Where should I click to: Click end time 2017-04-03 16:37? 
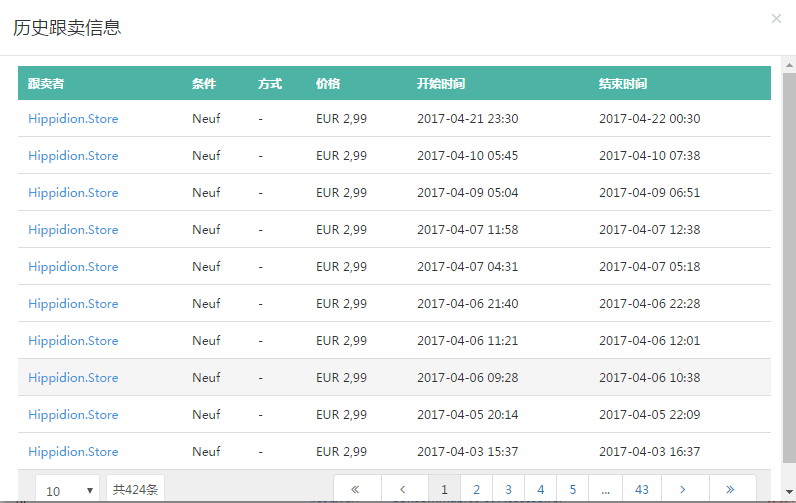(649, 452)
